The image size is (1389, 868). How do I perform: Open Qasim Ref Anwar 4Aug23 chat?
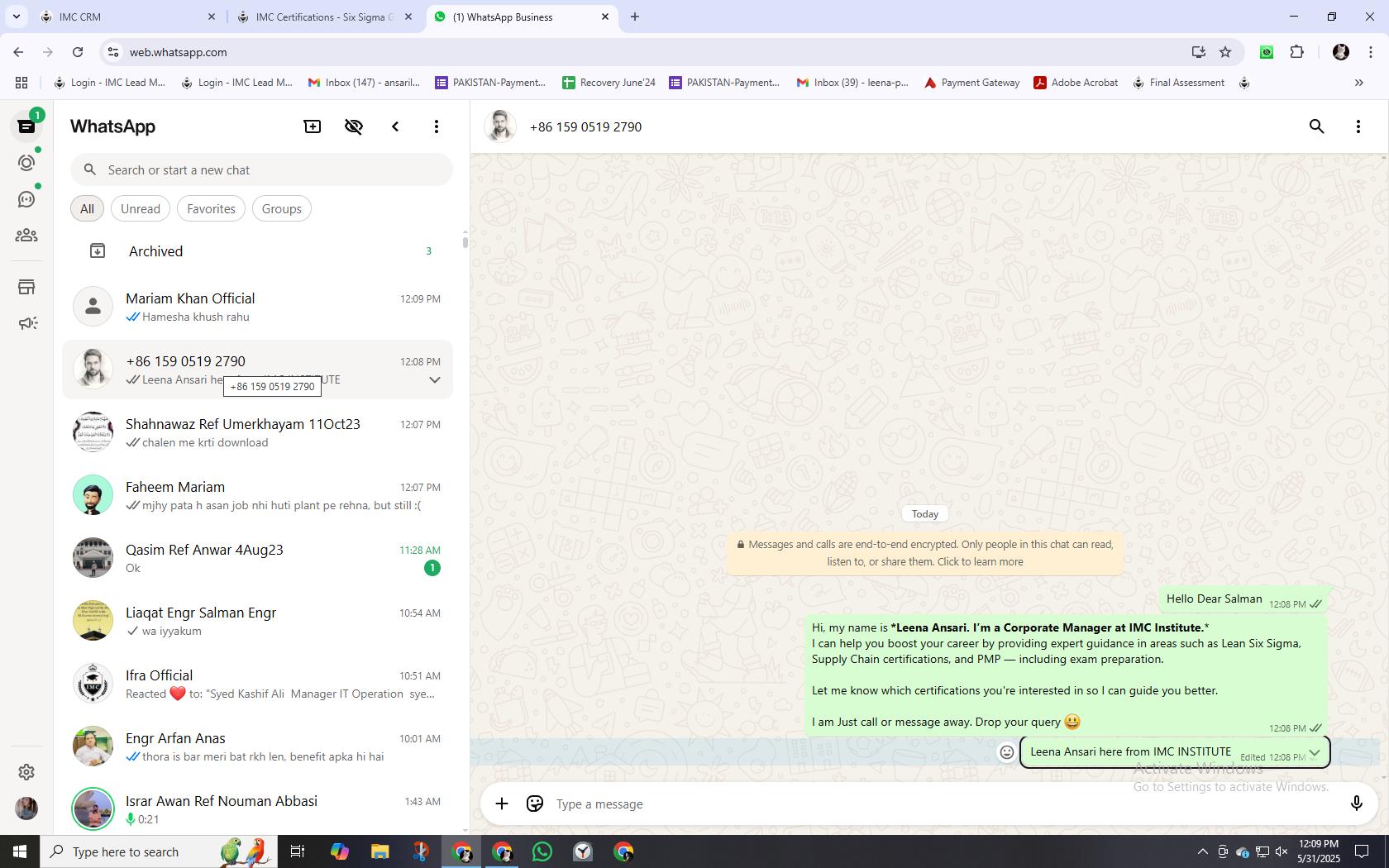click(x=258, y=558)
